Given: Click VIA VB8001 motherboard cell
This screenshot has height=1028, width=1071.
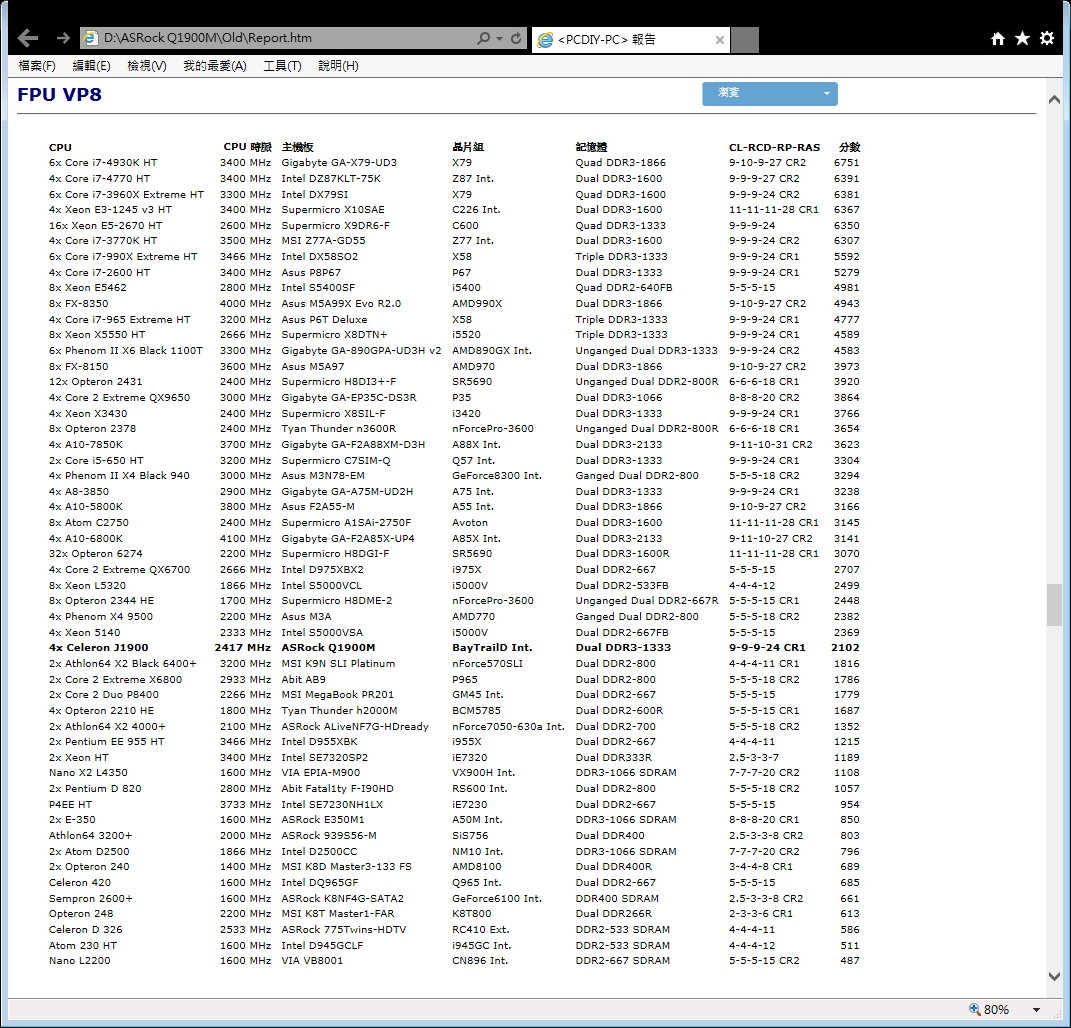Looking at the screenshot, I should [x=312, y=960].
